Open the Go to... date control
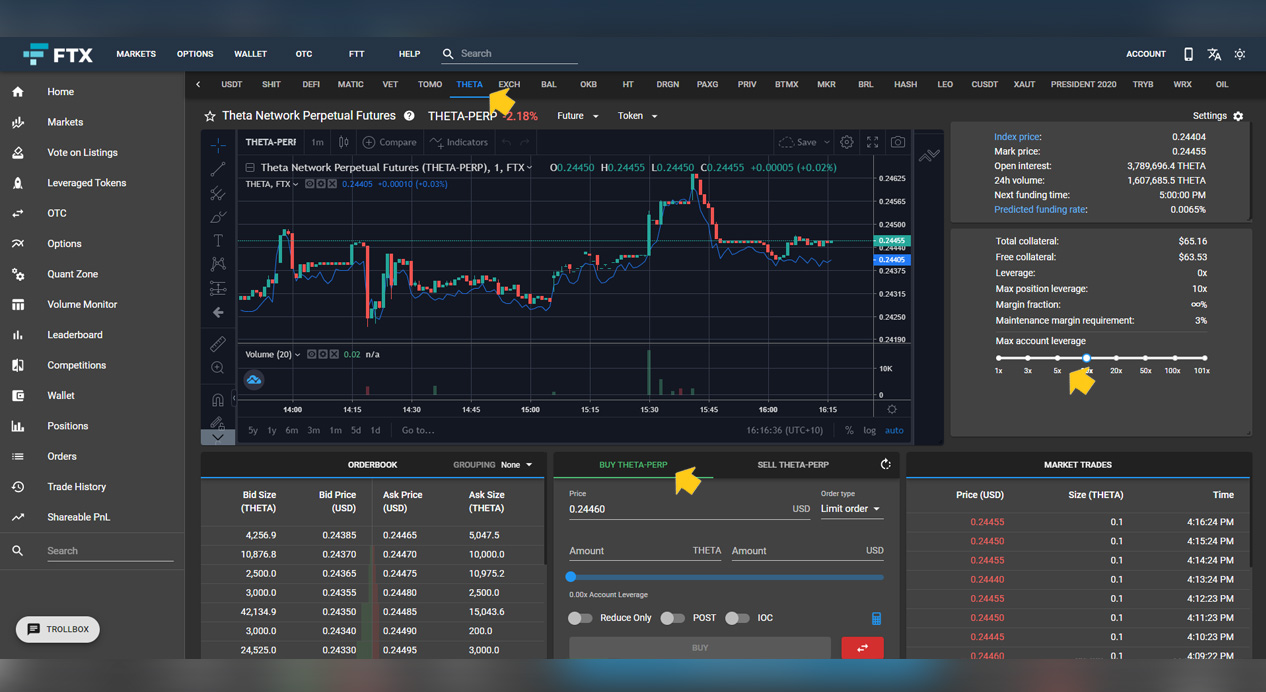1266x692 pixels. (418, 430)
